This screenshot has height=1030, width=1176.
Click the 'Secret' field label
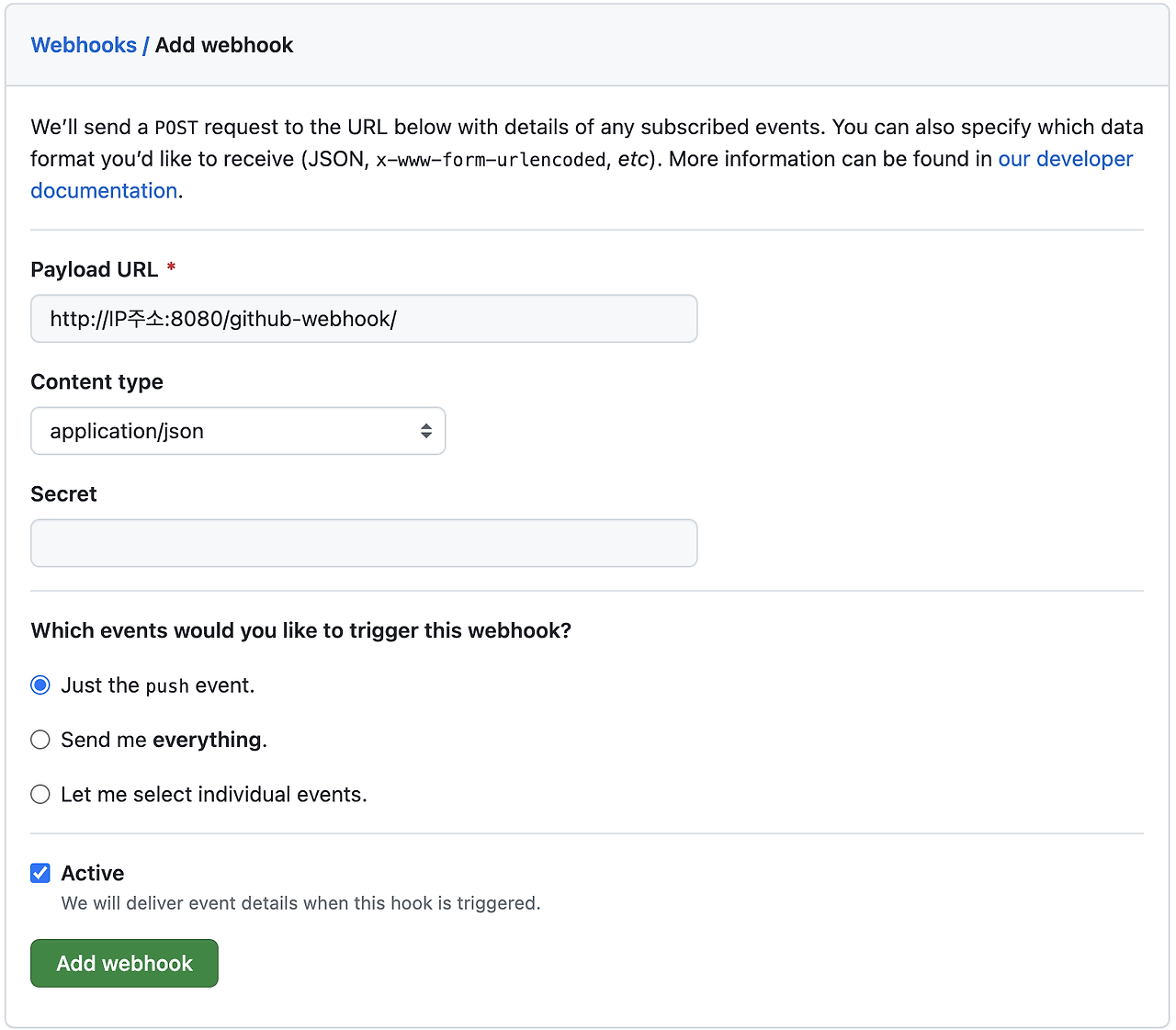pos(63,493)
